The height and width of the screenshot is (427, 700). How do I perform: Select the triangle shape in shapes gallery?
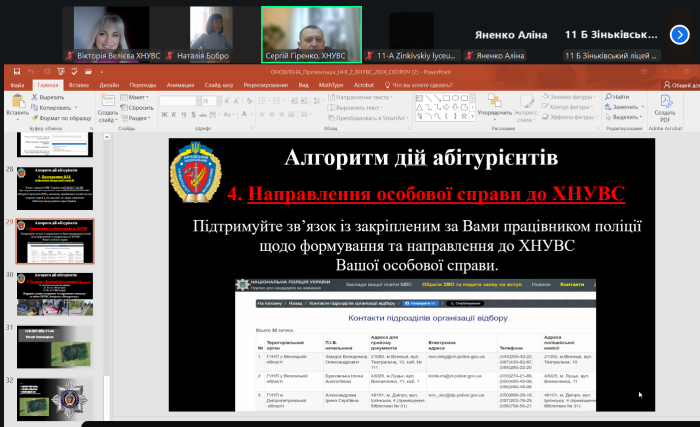419,107
